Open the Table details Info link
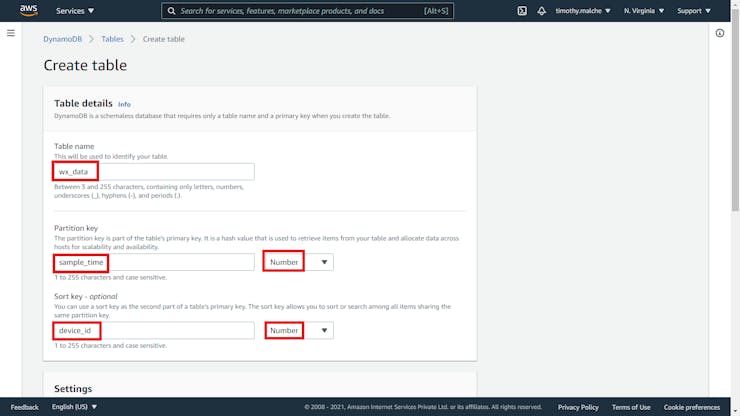Screen dimensions: 740x416 124,104
